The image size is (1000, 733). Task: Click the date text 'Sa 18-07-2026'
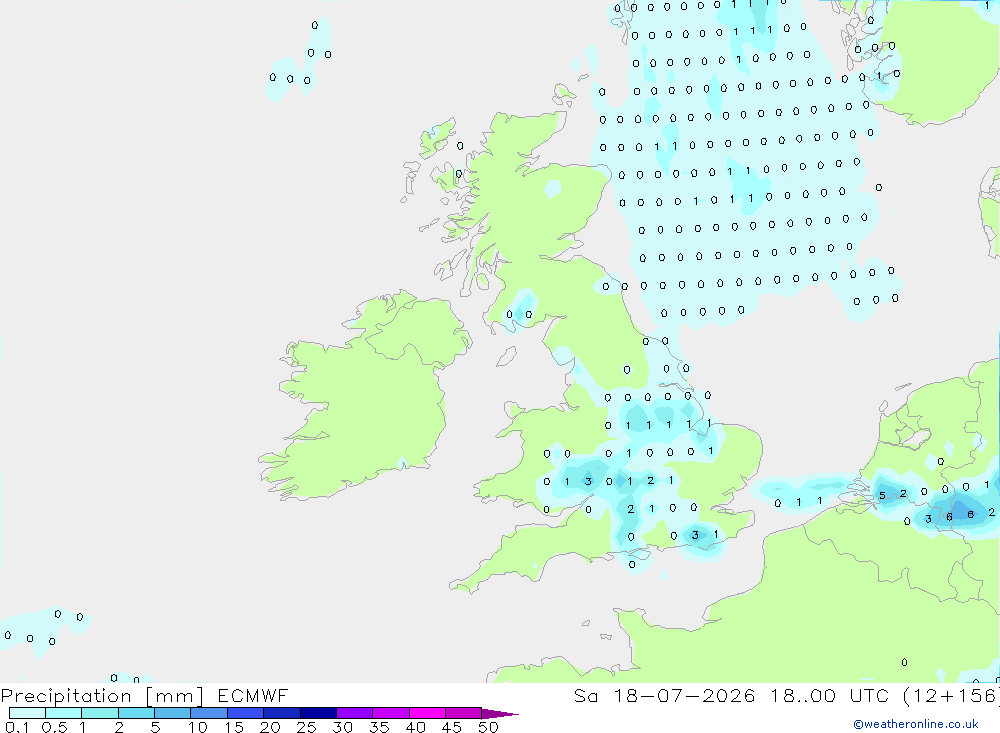coord(665,695)
